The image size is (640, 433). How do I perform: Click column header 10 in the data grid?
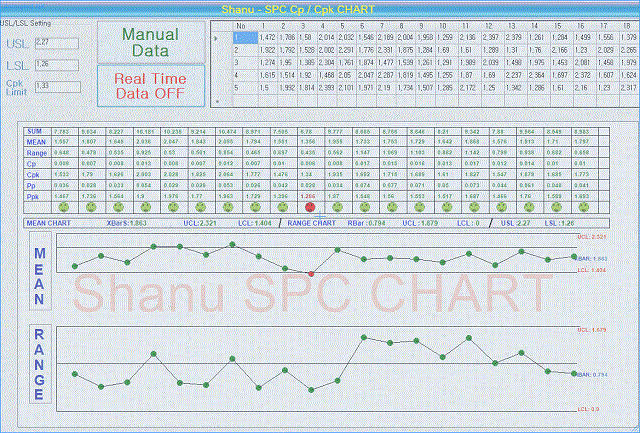click(446, 26)
